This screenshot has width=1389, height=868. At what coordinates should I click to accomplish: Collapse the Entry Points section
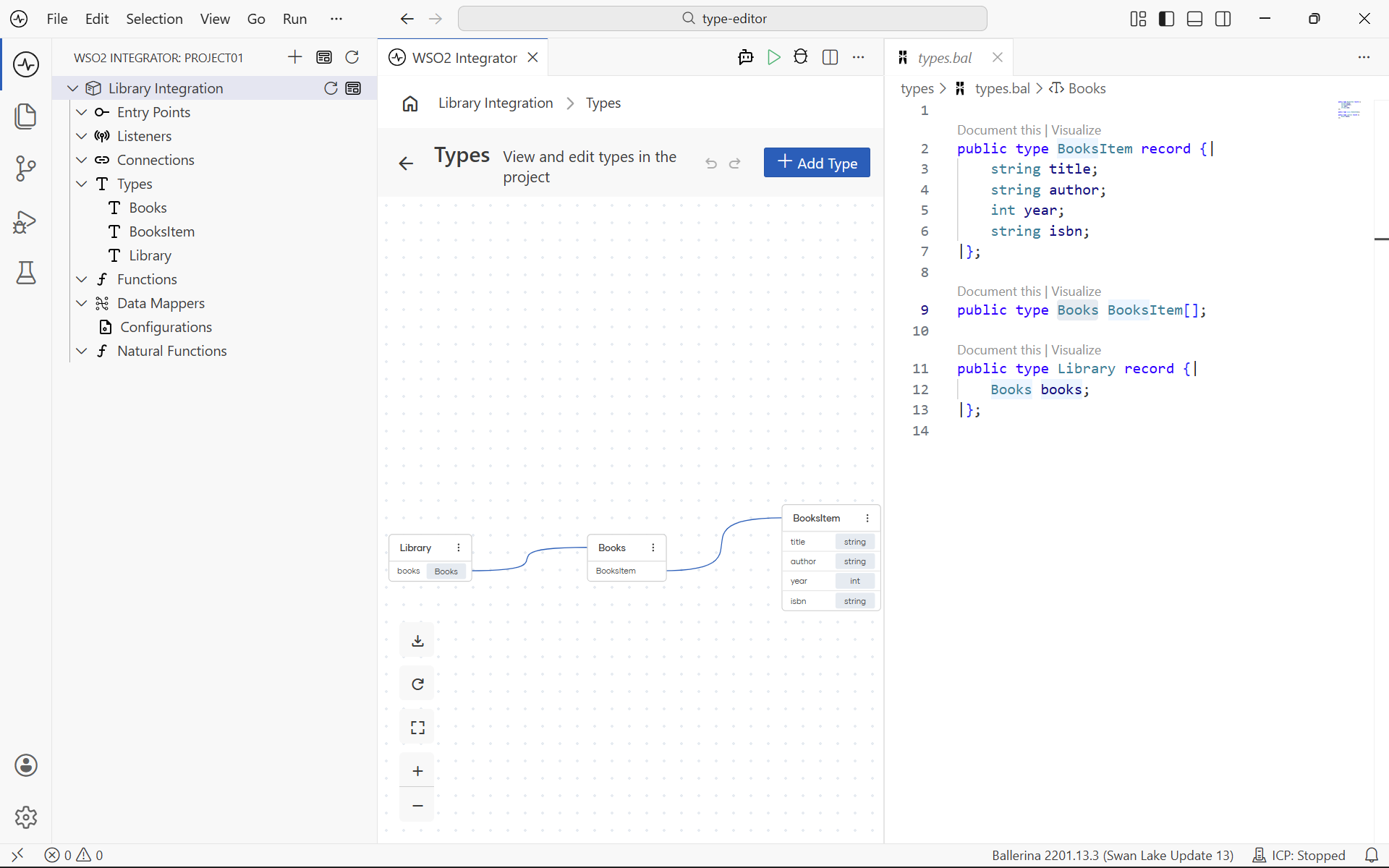[82, 112]
